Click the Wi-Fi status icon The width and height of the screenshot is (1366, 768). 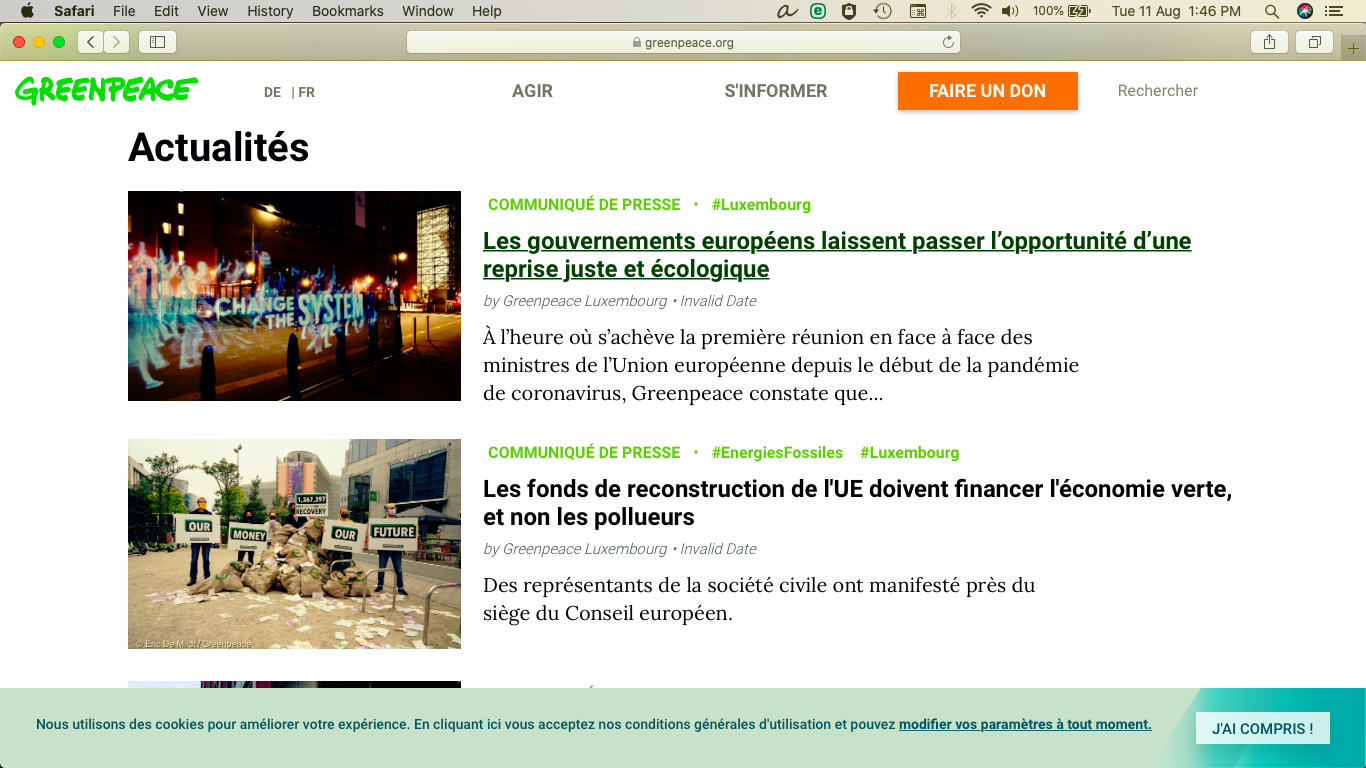[x=981, y=11]
